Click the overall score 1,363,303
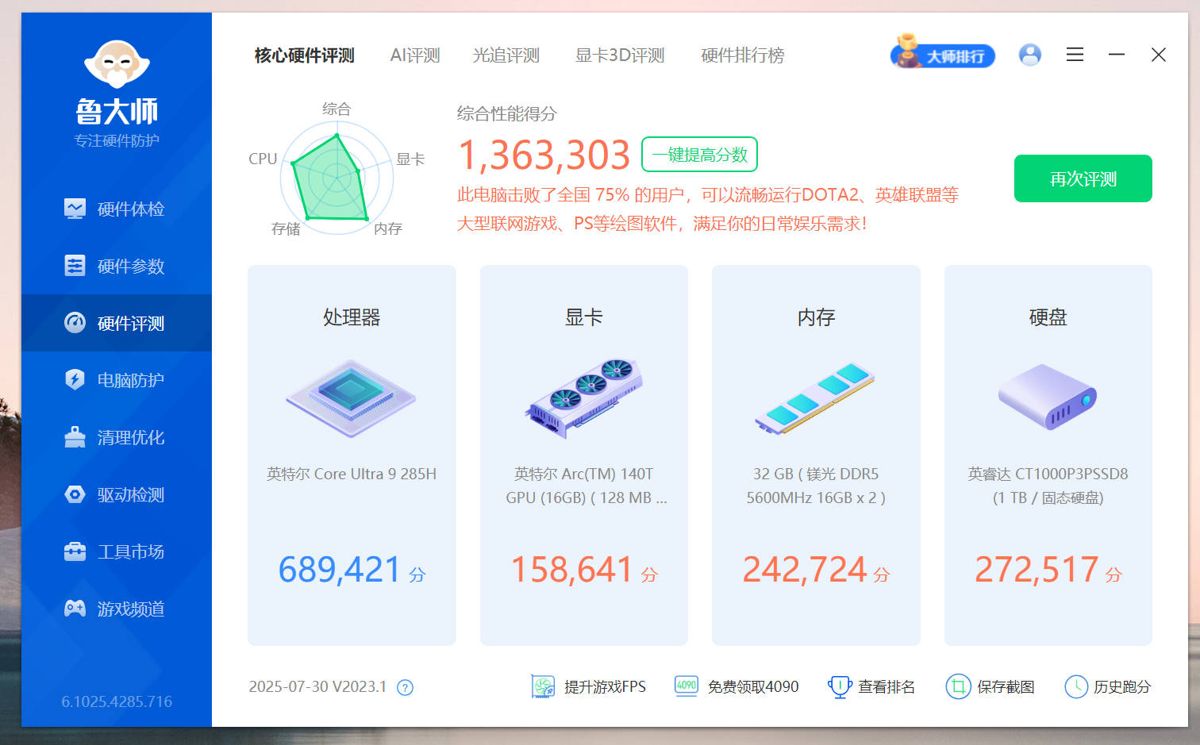 click(544, 155)
